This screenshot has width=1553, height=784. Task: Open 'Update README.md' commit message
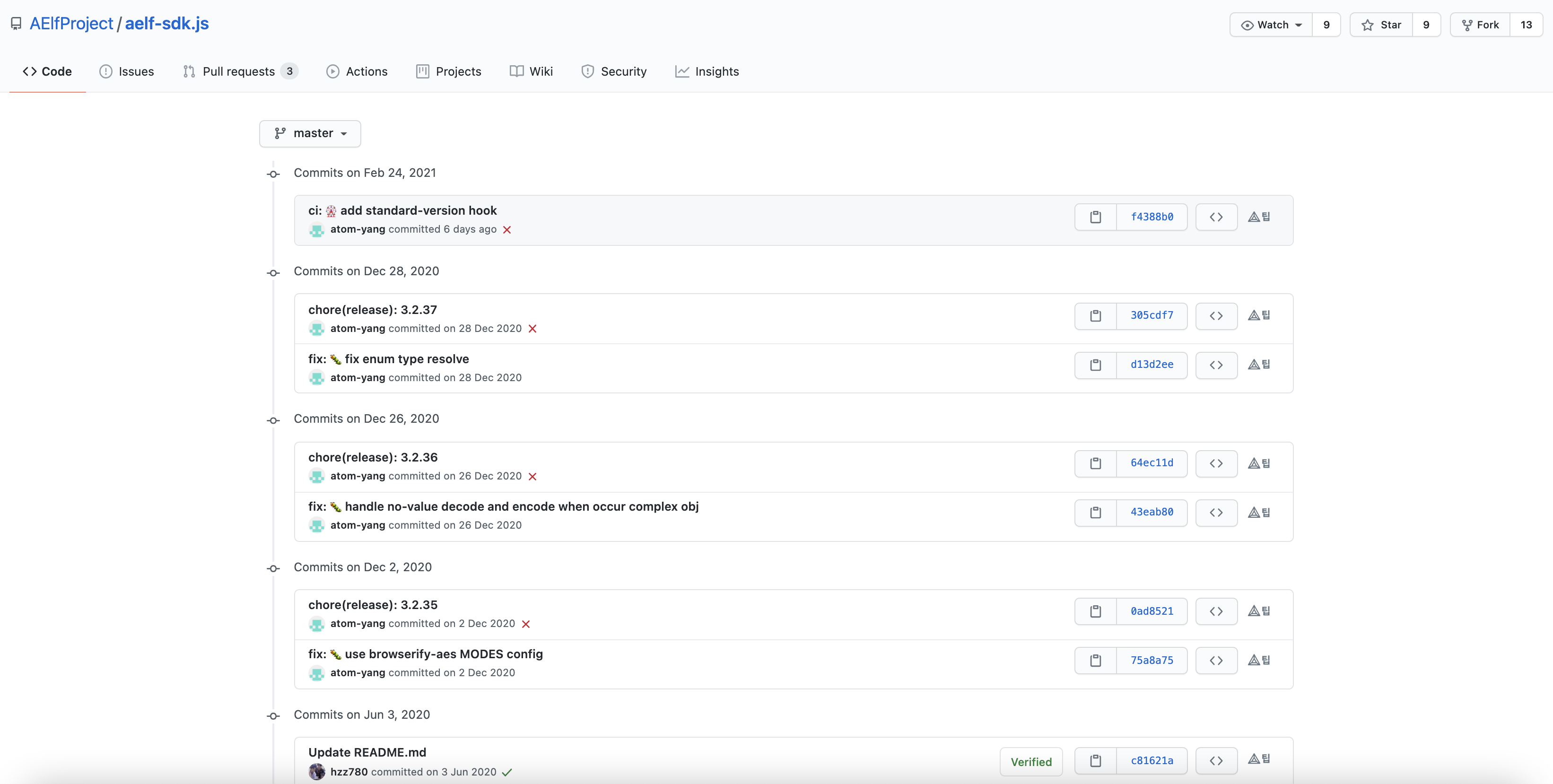[367, 753]
